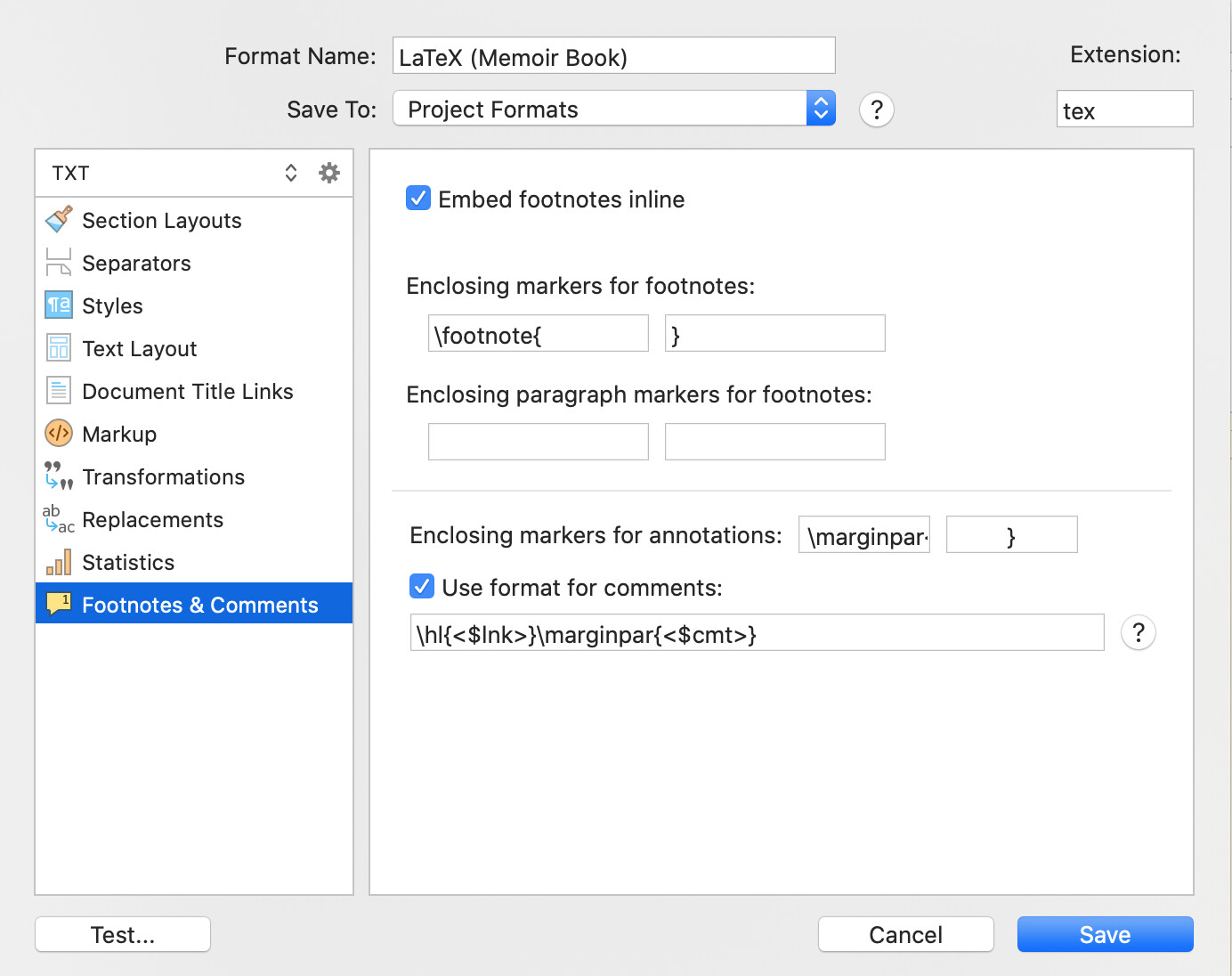Viewport: 1232px width, 976px height.
Task: Click the gear icon above the sidebar
Action: 329,173
